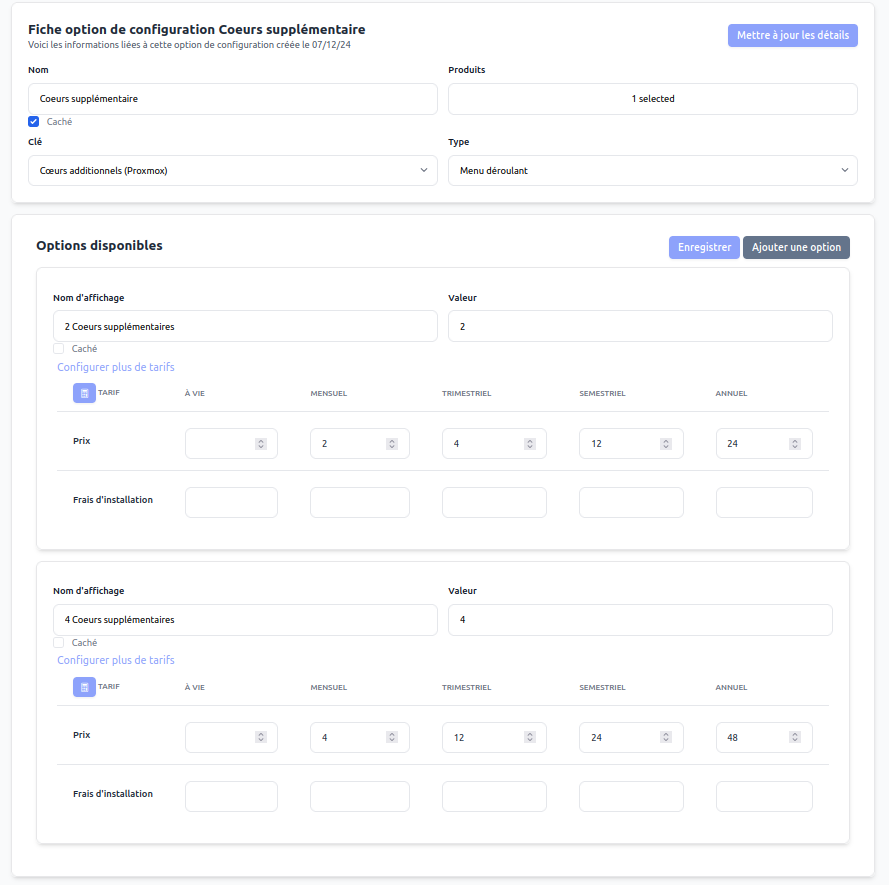Viewport: 889px width, 885px height.
Task: Click the Nom field containing Coeurs supplémentaire
Action: [x=232, y=99]
